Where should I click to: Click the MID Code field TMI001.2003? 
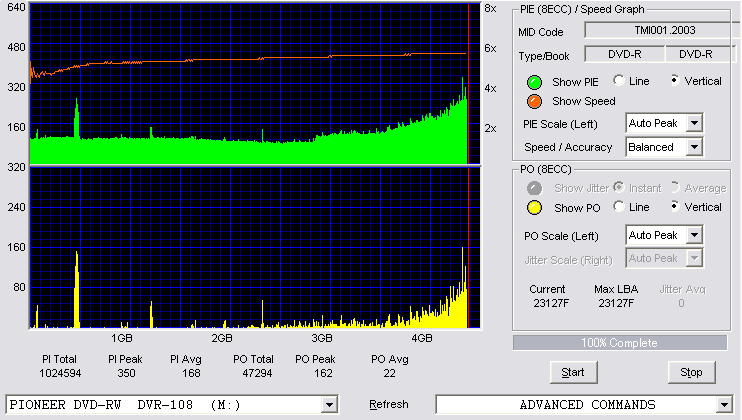click(662, 30)
